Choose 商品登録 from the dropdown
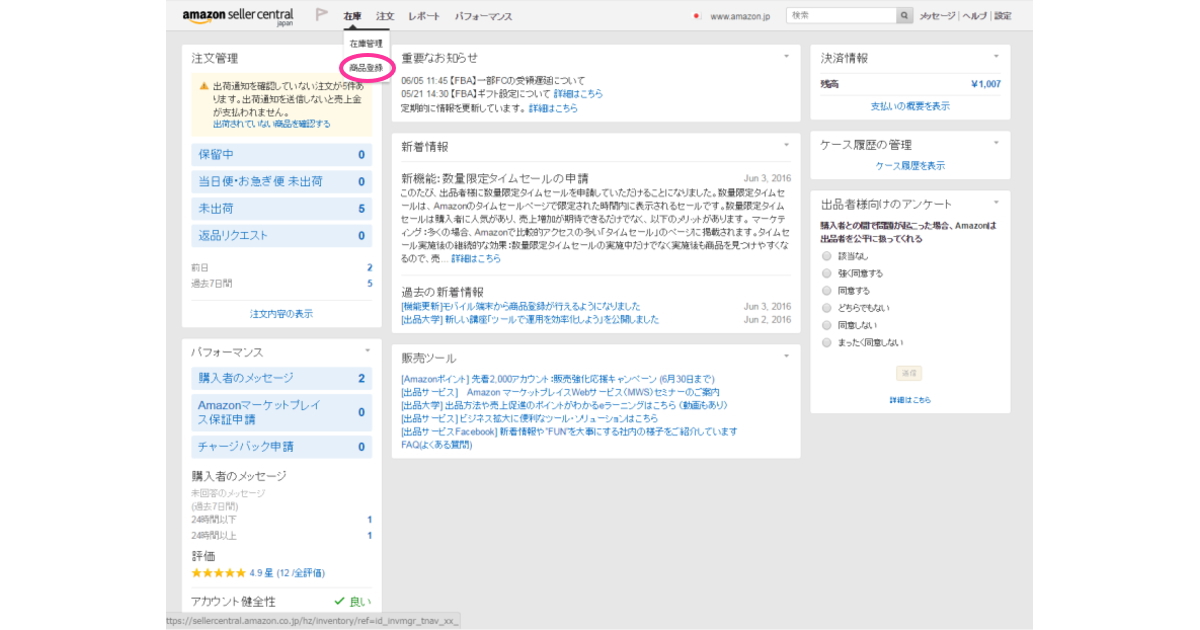This screenshot has height=630, width=1200. pos(366,67)
